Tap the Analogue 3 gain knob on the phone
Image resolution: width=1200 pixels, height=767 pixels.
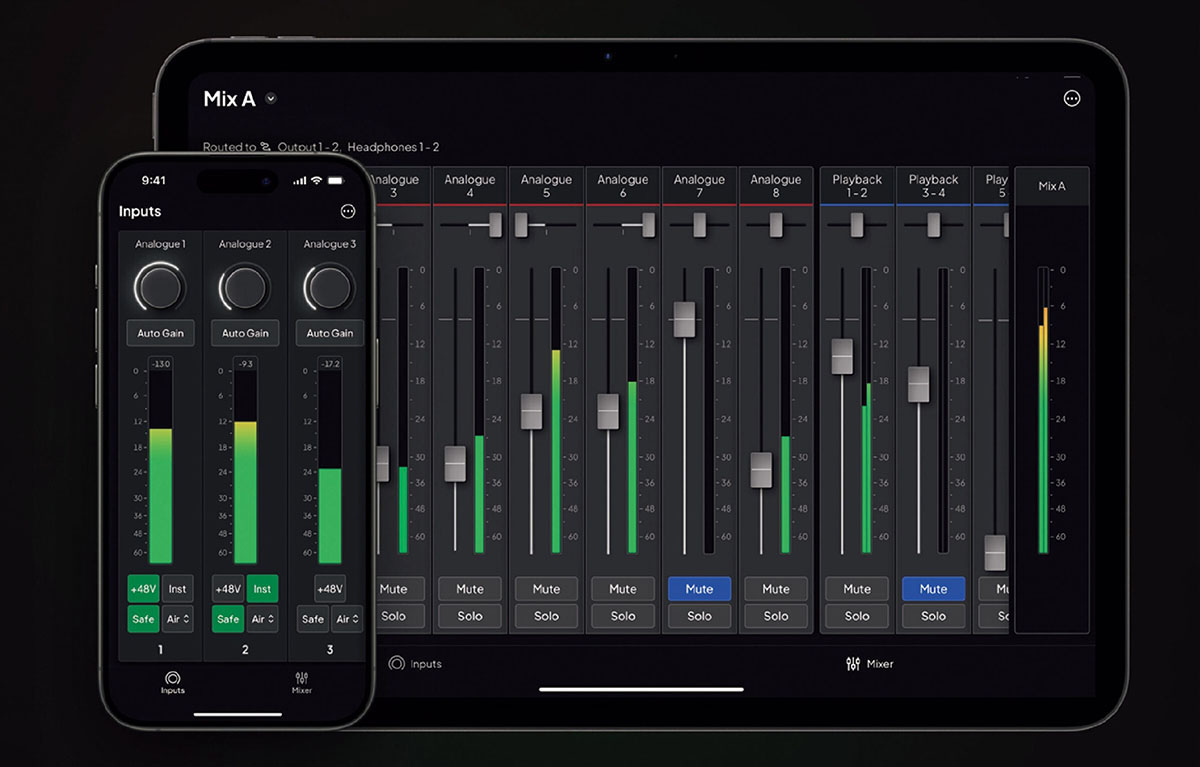tap(328, 287)
